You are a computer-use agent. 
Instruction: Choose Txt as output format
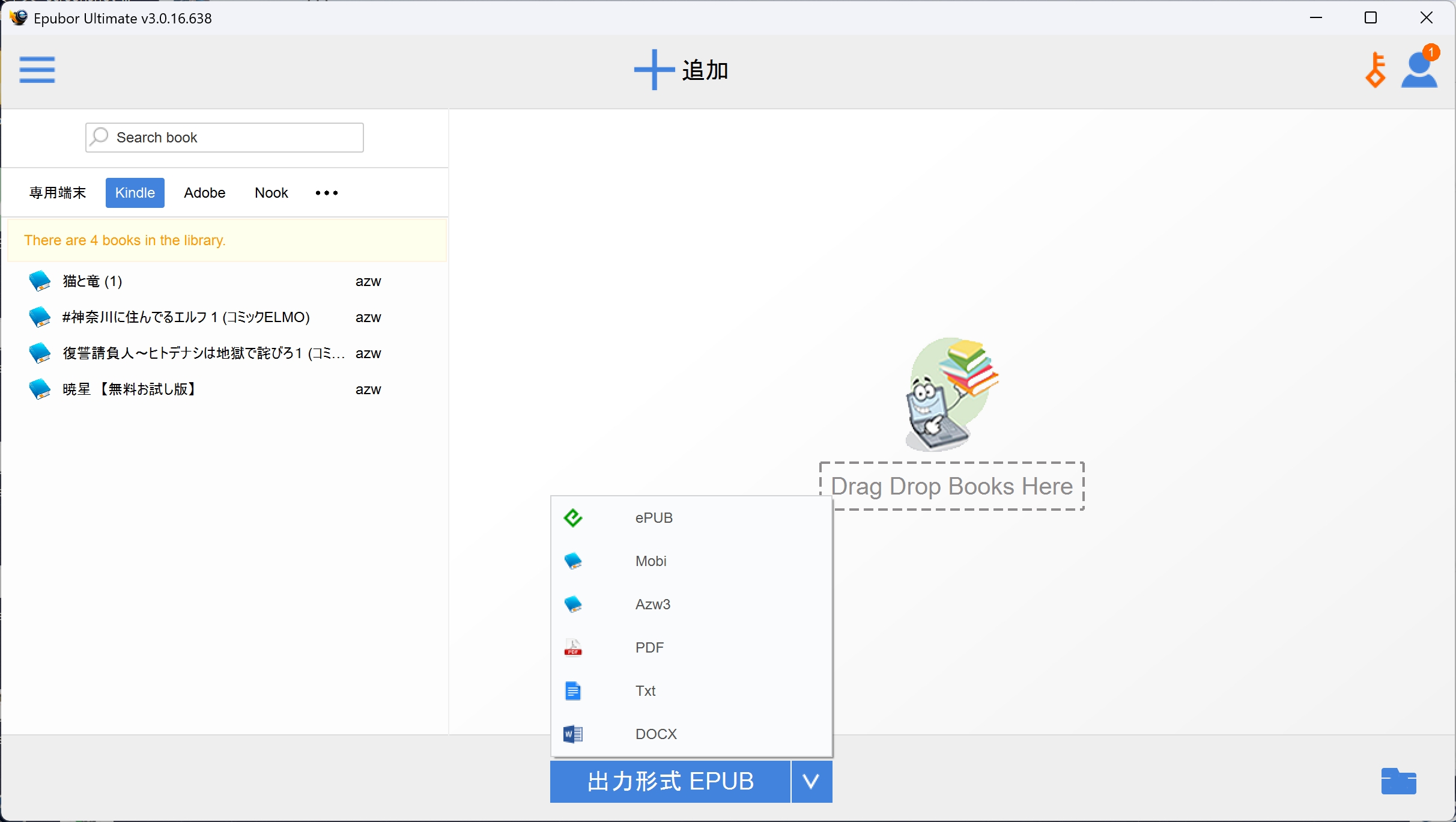point(691,691)
